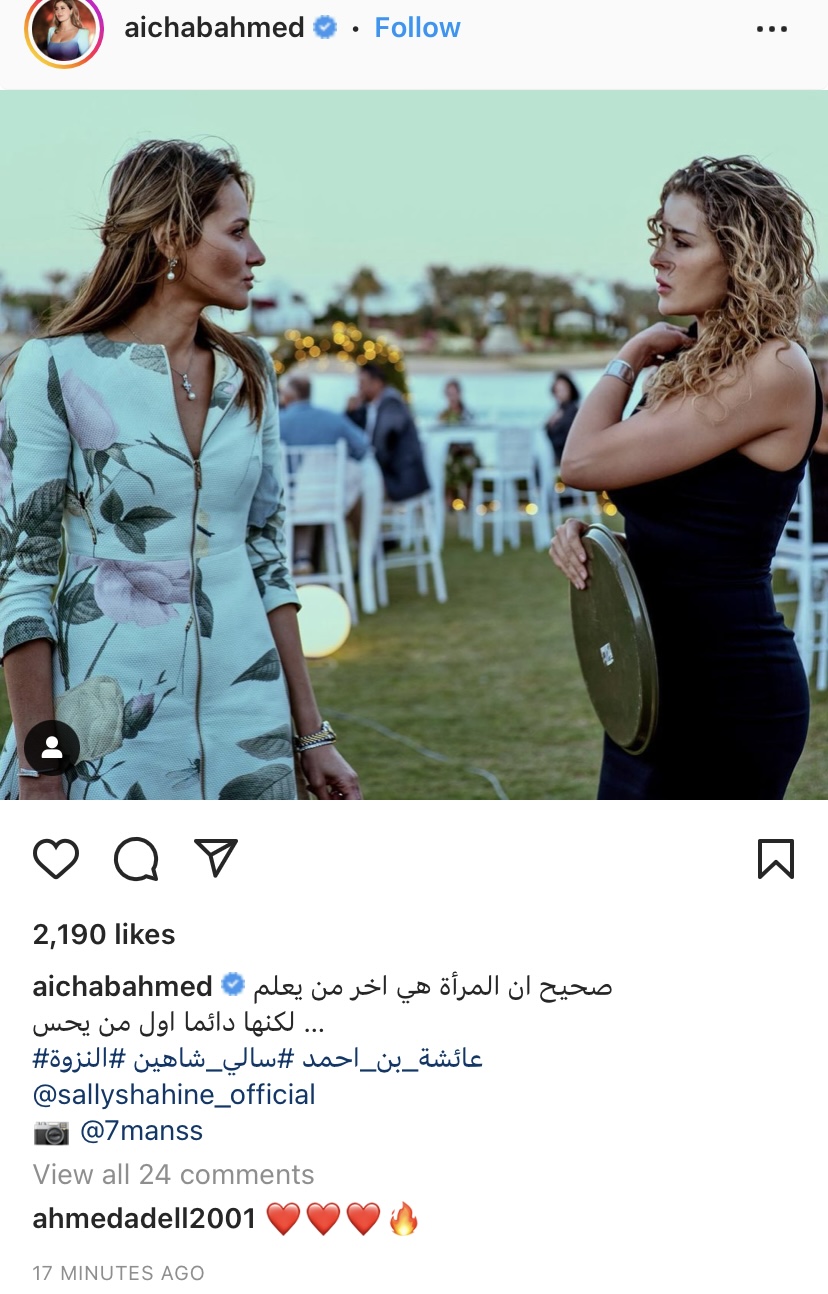828x1294 pixels.
Task: View the 2,190 likes list
Action: click(x=104, y=934)
